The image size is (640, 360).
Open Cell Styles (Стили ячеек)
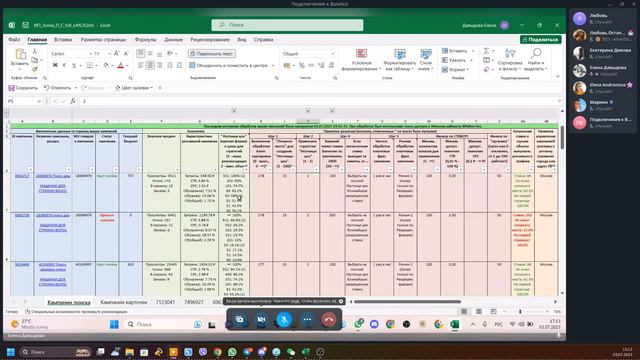(x=426, y=60)
